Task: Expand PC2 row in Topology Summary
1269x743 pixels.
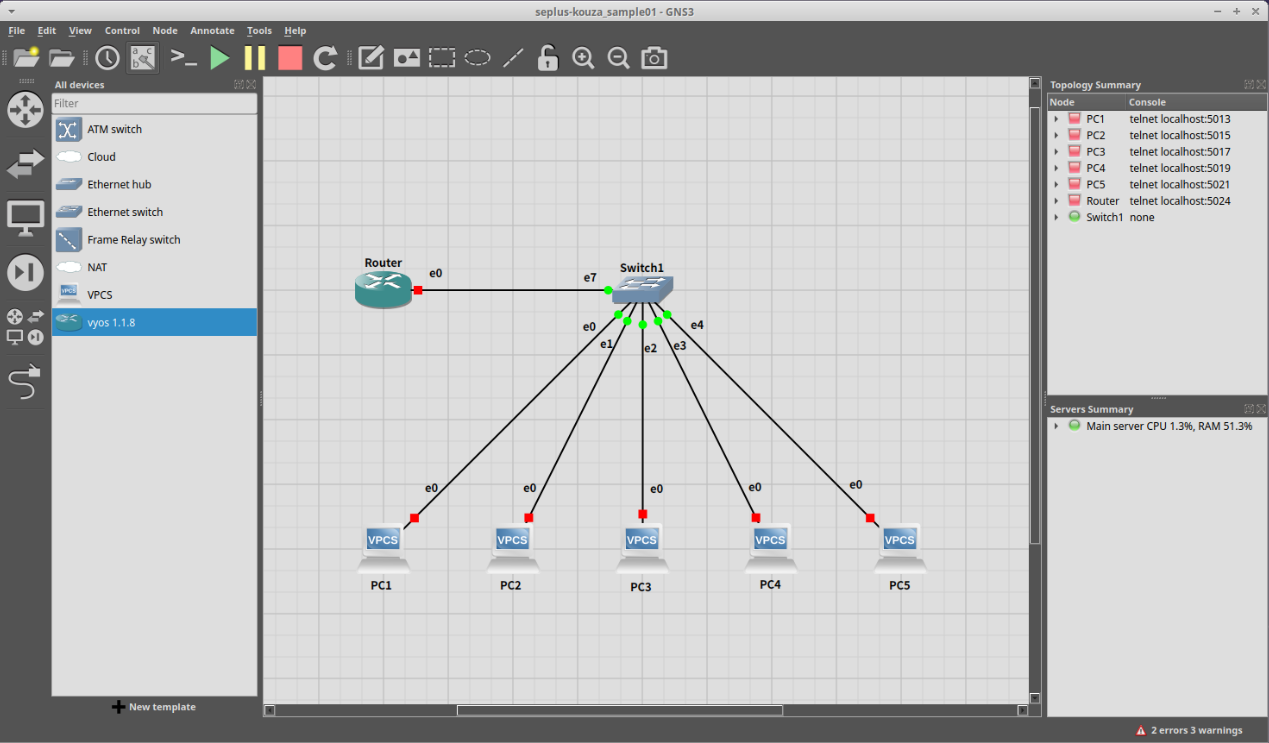Action: tap(1056, 135)
